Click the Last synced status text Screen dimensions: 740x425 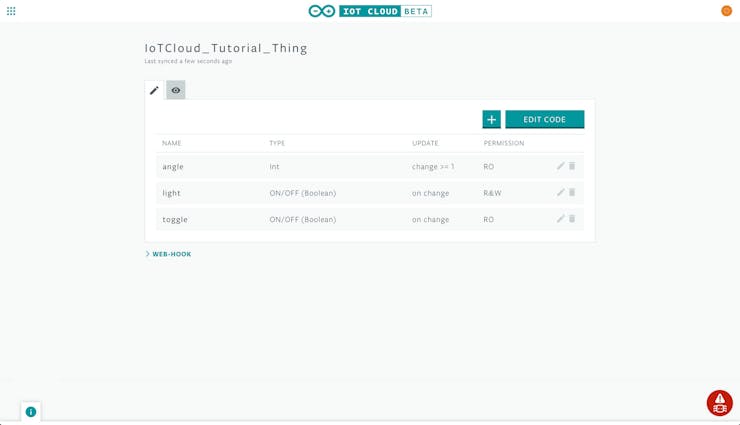coord(188,61)
